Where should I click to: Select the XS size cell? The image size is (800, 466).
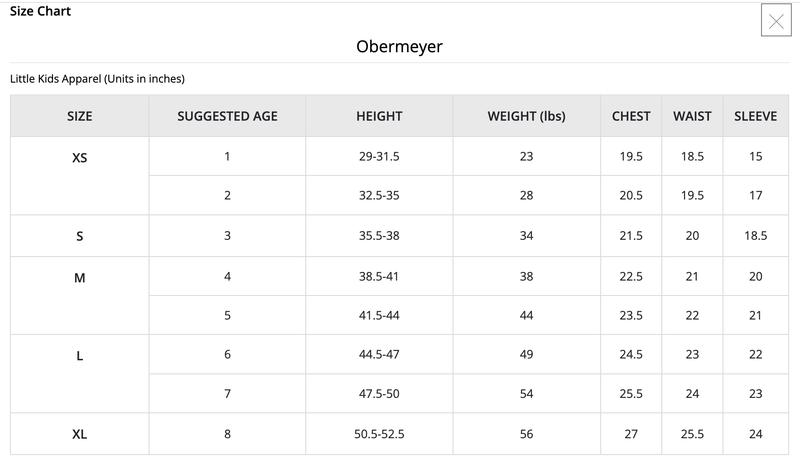80,157
